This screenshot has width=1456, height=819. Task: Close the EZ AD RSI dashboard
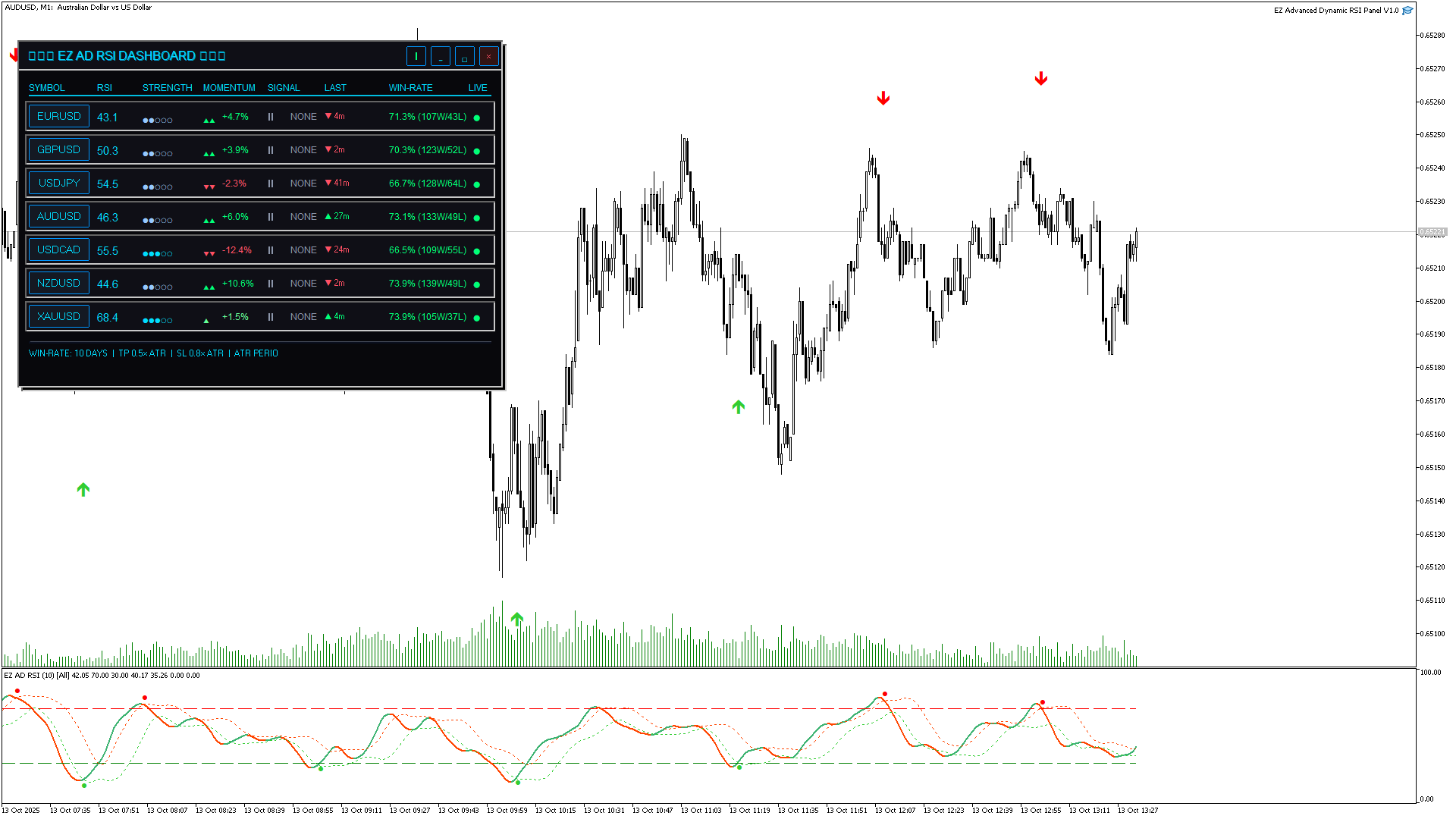488,56
